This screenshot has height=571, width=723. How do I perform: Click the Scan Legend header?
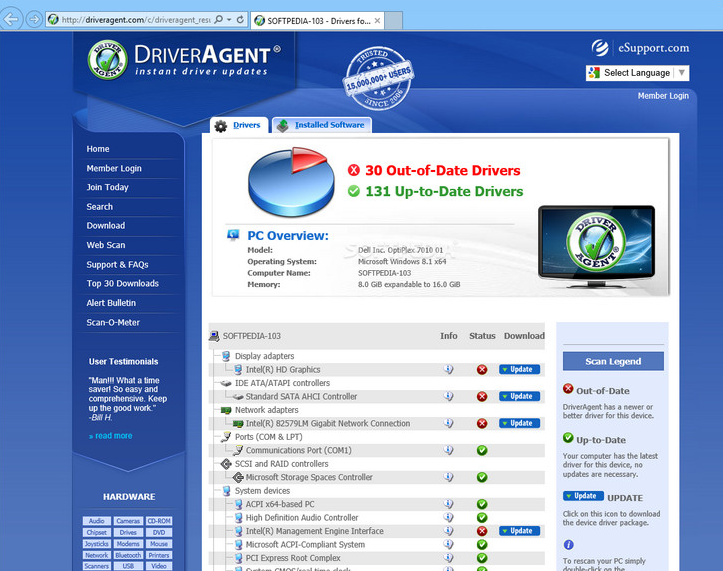pyautogui.click(x=613, y=361)
